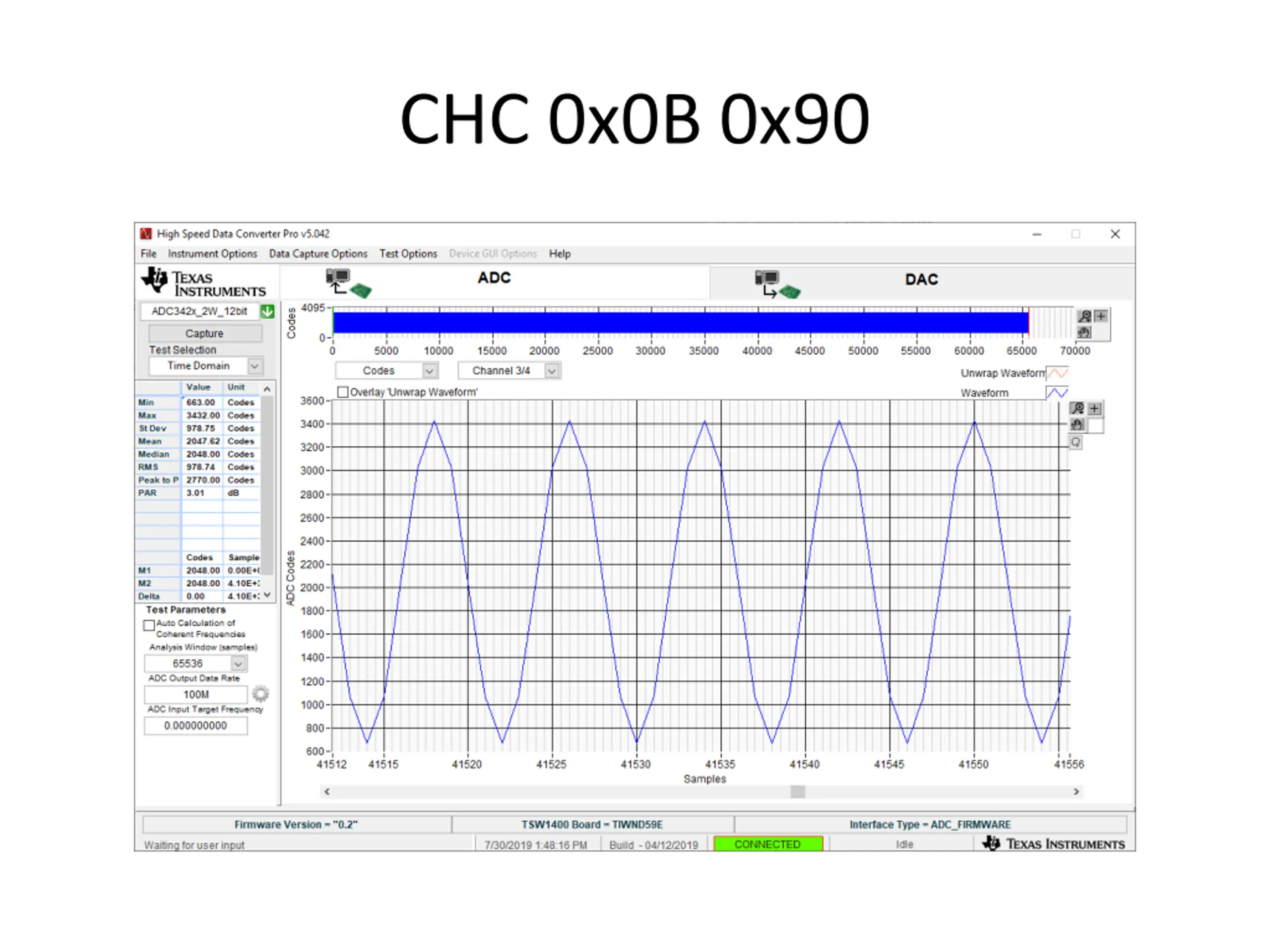Click the blank box beside waveform pan tool
Viewport: 1270px width, 952px height.
1095,425
